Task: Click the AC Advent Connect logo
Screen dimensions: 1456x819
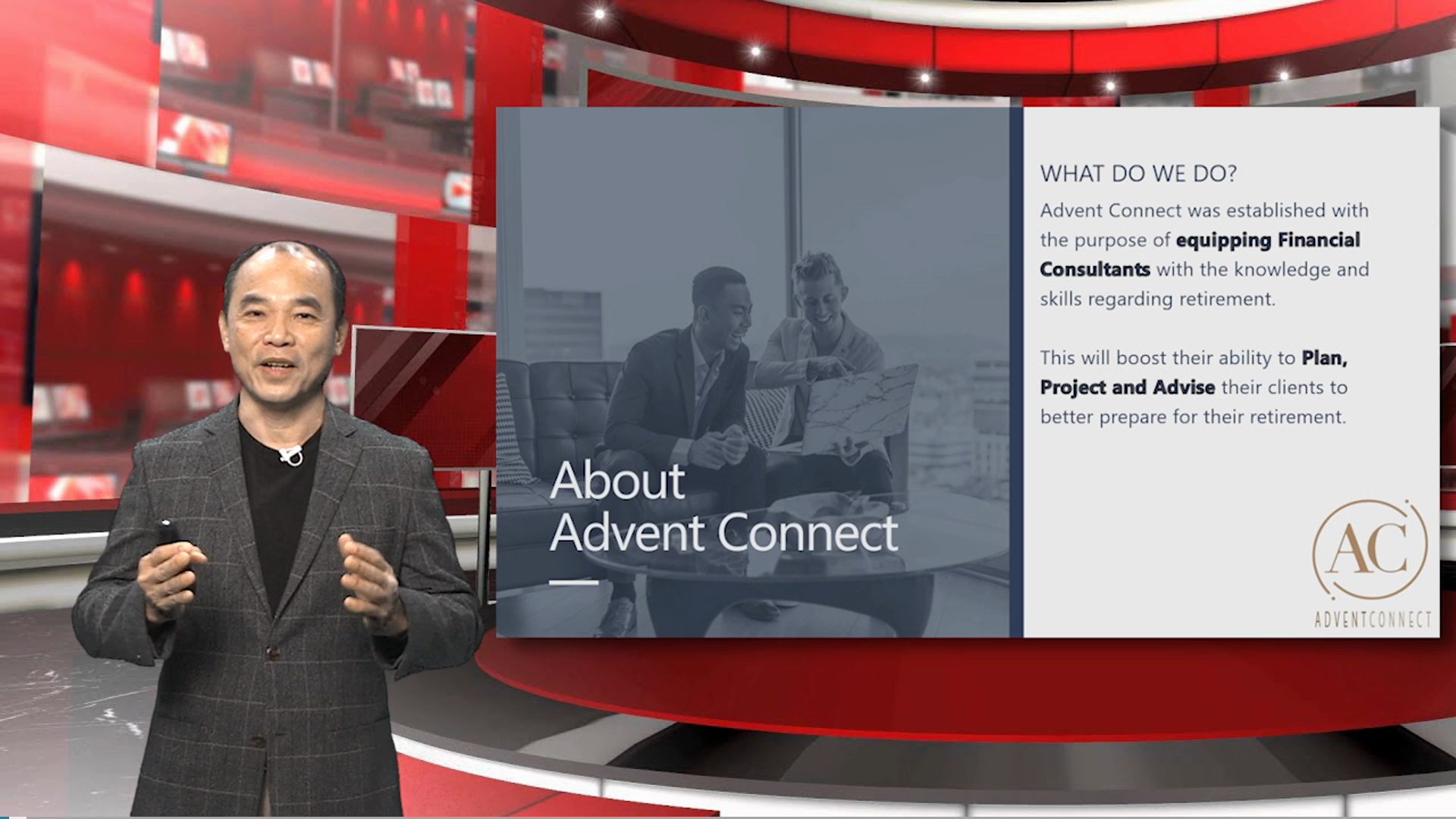Action: [x=1370, y=548]
